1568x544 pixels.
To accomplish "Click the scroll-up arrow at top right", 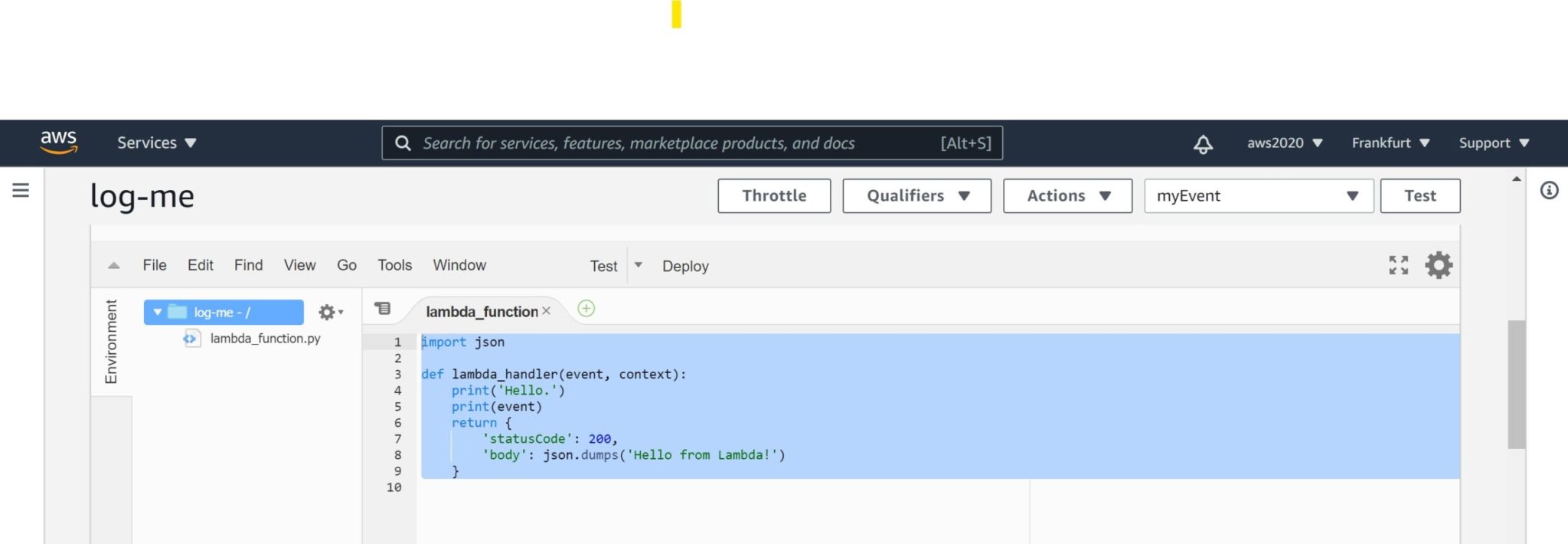I will 1516,179.
